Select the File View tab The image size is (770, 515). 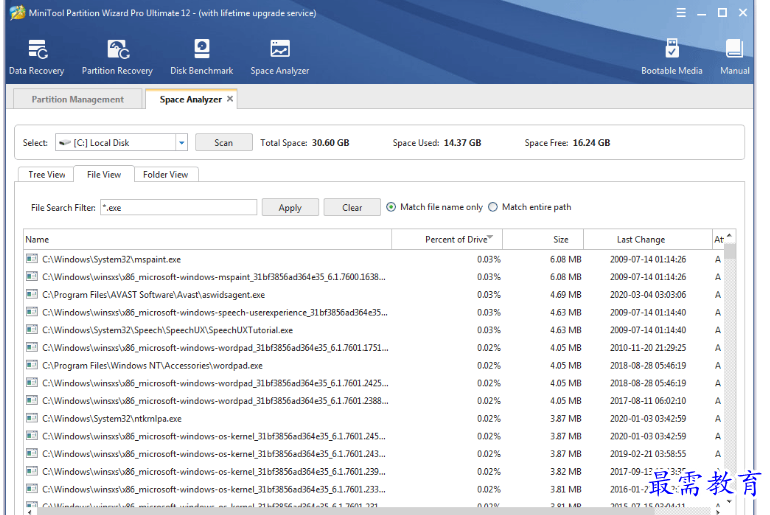pos(104,174)
